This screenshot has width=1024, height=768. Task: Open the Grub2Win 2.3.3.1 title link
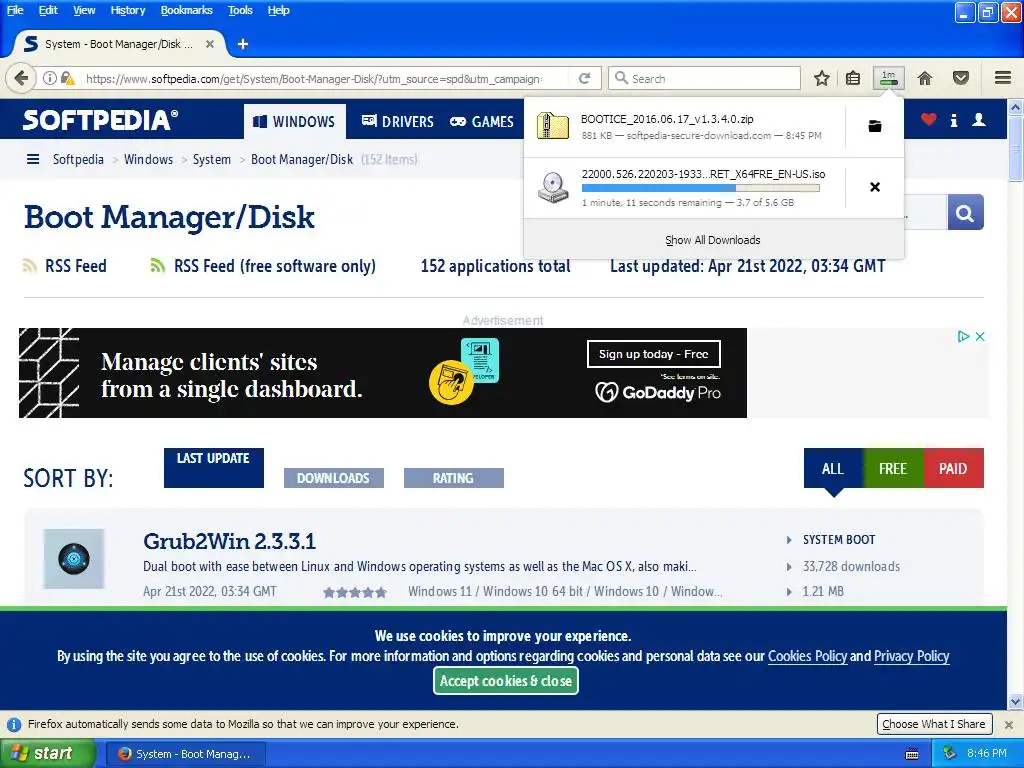click(x=229, y=541)
